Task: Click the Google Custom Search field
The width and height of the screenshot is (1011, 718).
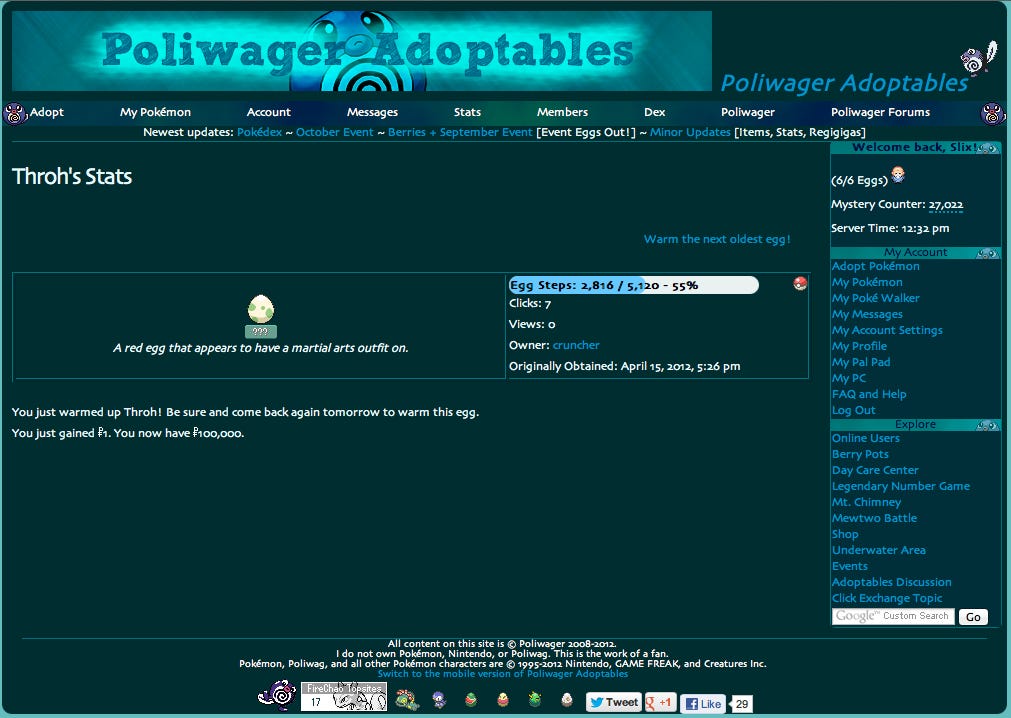Action: pyautogui.click(x=893, y=616)
